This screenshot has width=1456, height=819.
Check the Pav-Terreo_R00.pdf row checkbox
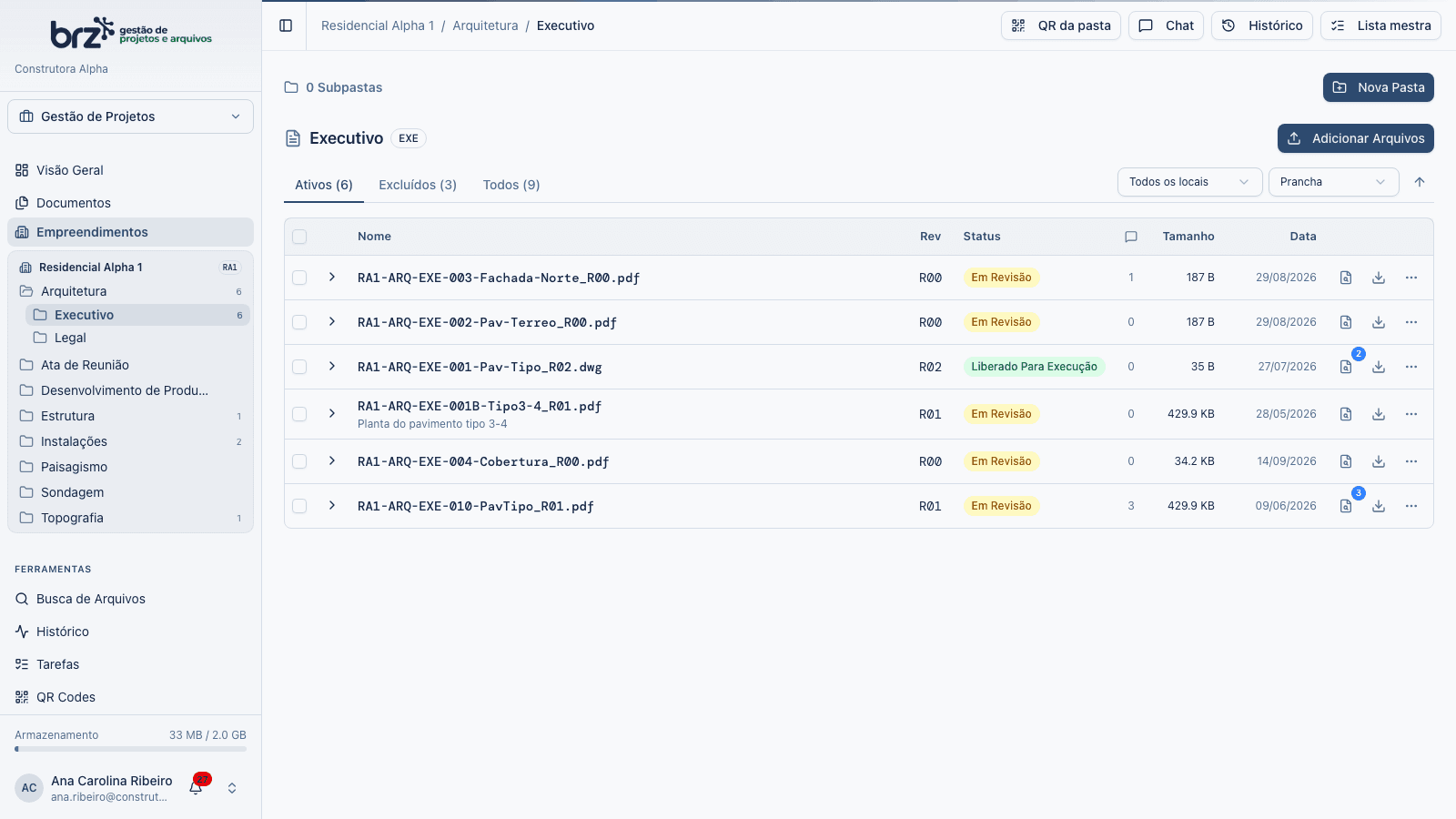click(299, 322)
